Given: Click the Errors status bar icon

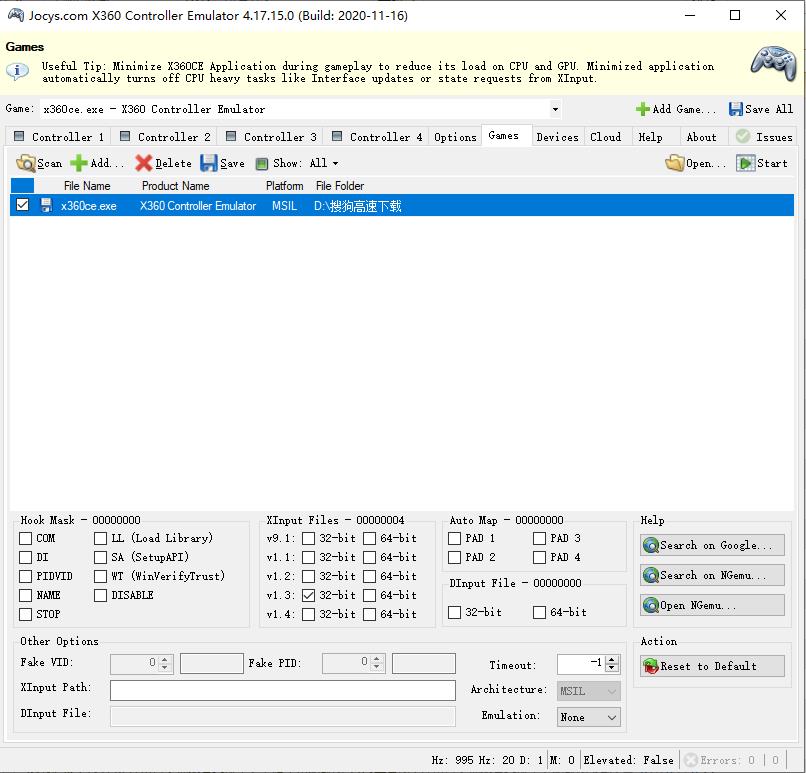Looking at the screenshot, I should click(691, 760).
